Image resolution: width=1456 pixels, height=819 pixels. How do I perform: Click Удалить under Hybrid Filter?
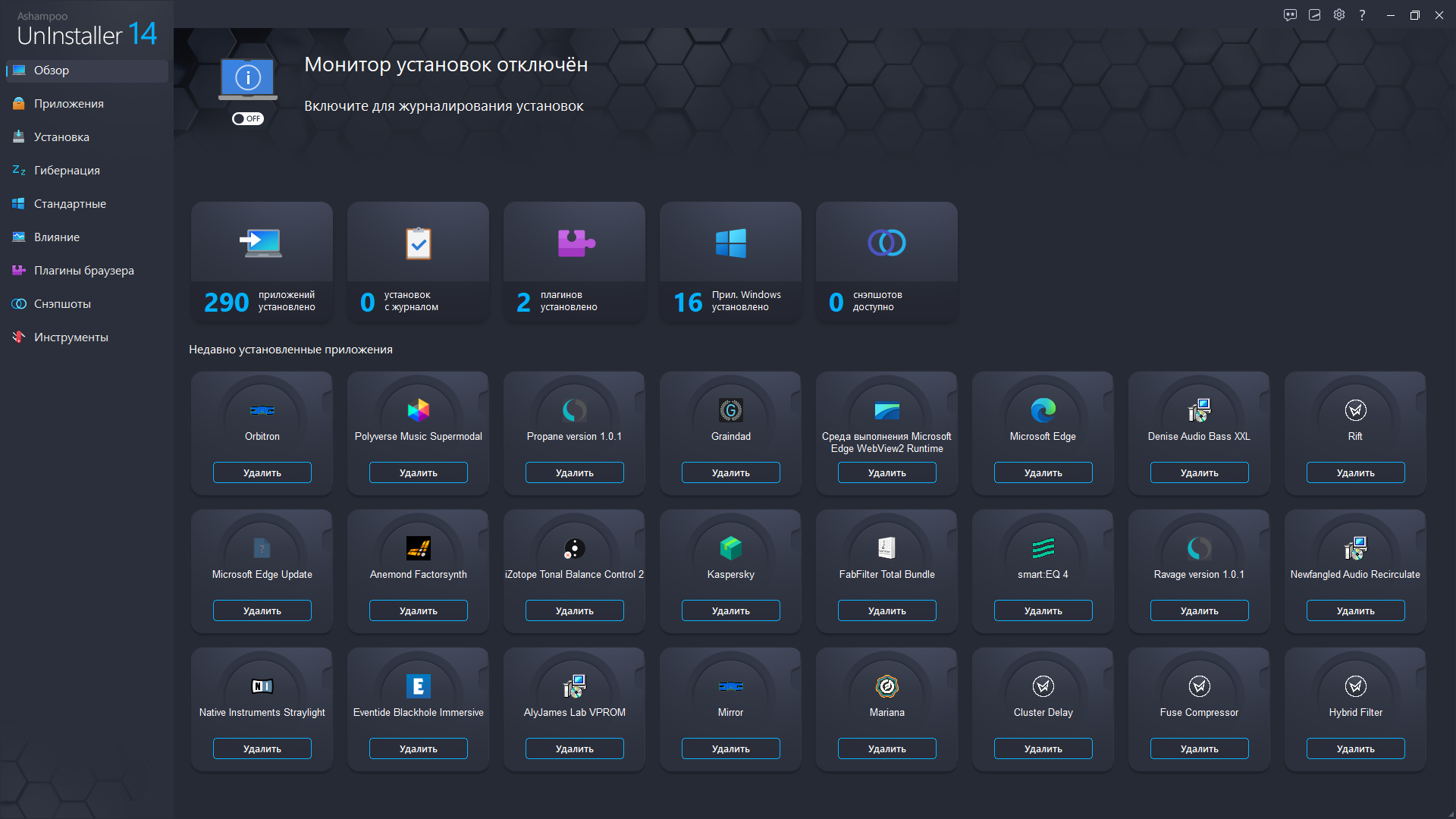[x=1355, y=748]
